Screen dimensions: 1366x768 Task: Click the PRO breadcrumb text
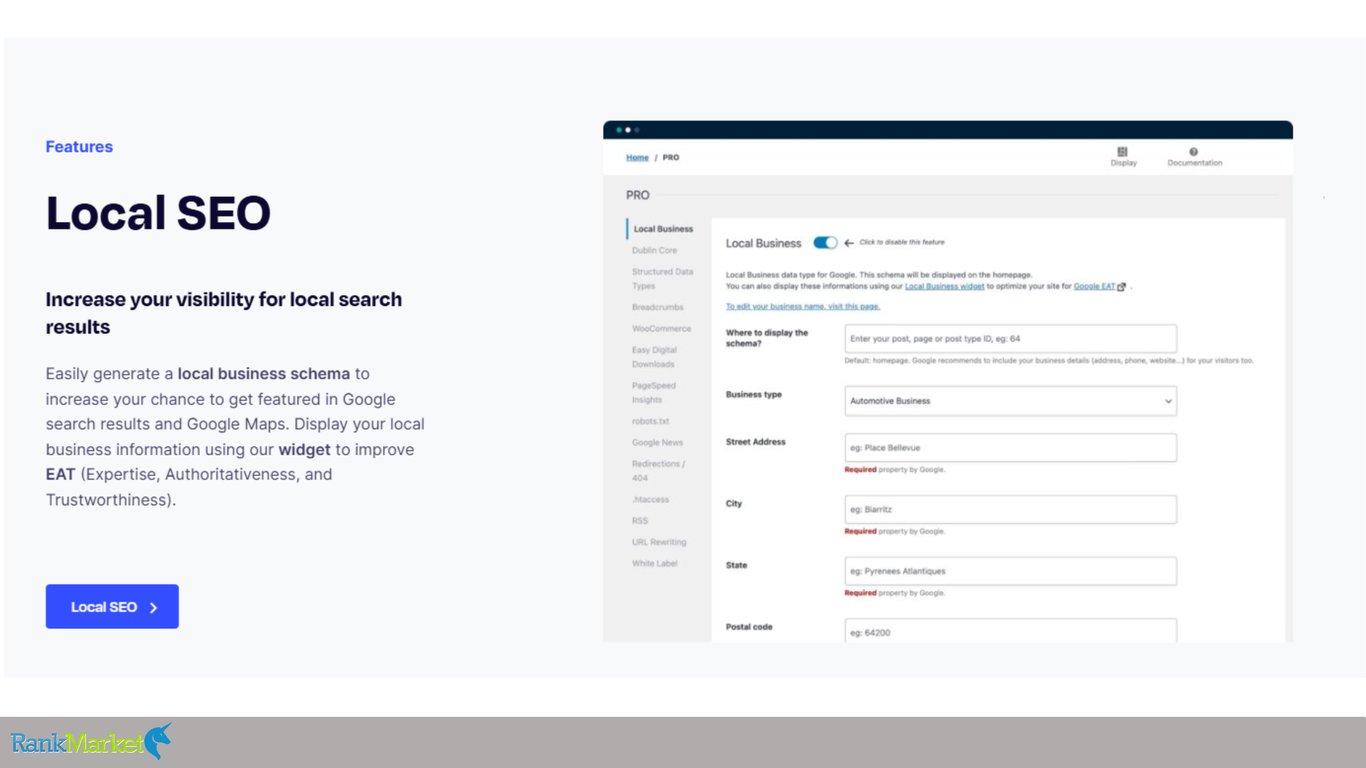[x=671, y=158]
